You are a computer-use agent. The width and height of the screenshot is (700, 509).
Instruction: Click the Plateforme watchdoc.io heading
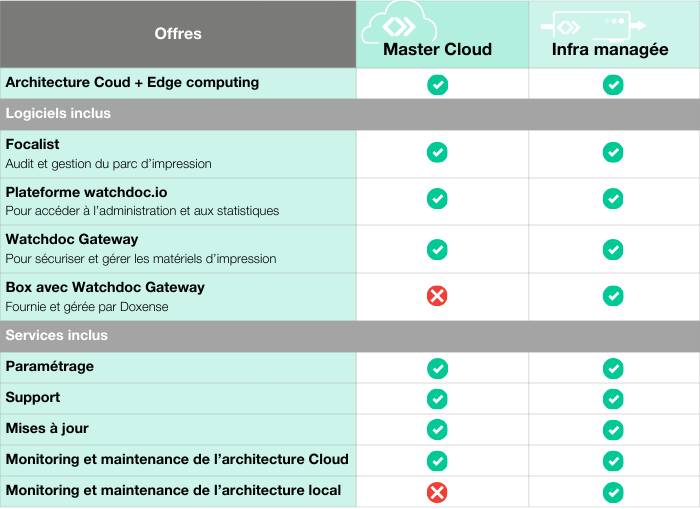(86, 192)
